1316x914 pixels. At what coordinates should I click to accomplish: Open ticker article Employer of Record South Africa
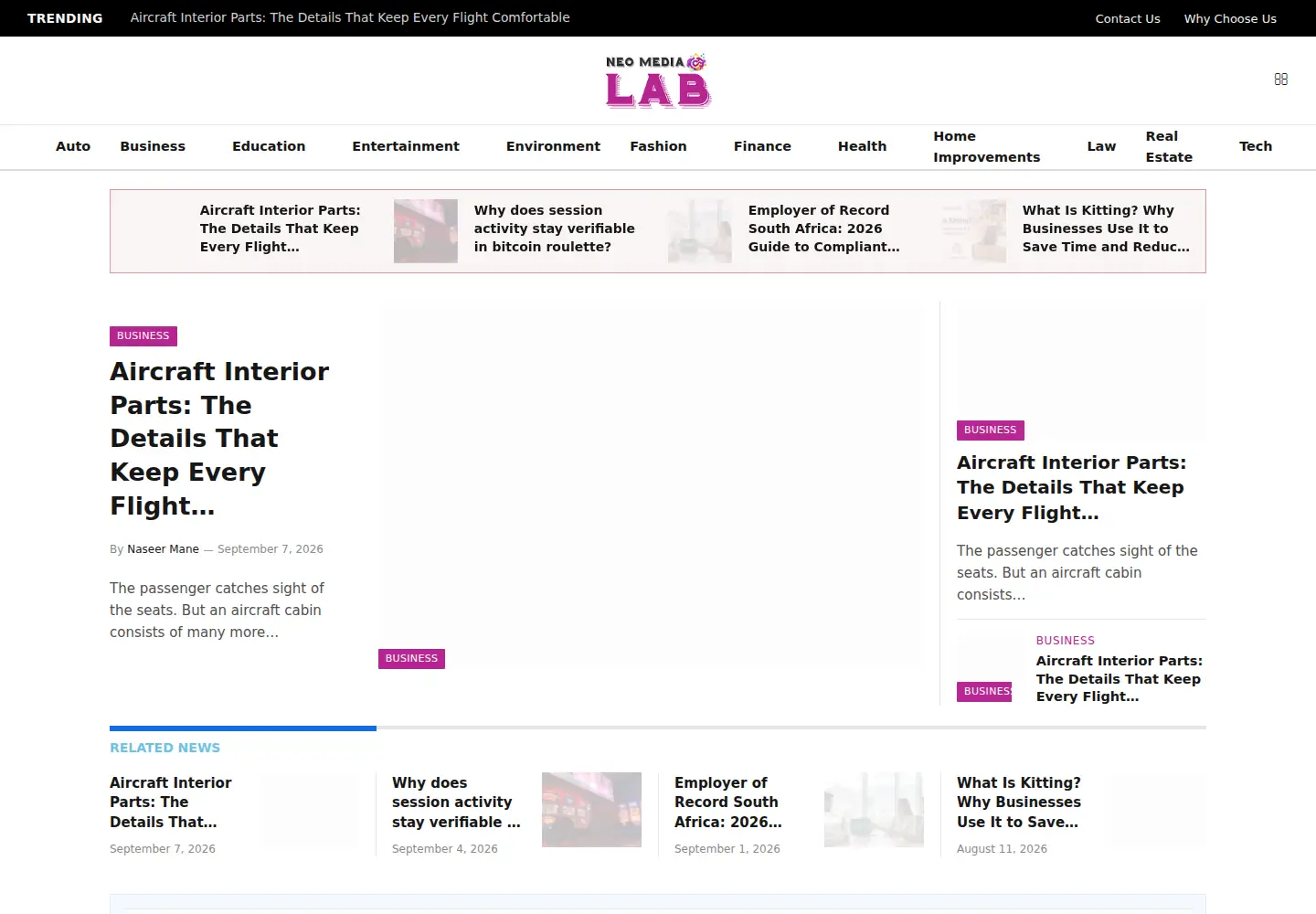(x=823, y=228)
